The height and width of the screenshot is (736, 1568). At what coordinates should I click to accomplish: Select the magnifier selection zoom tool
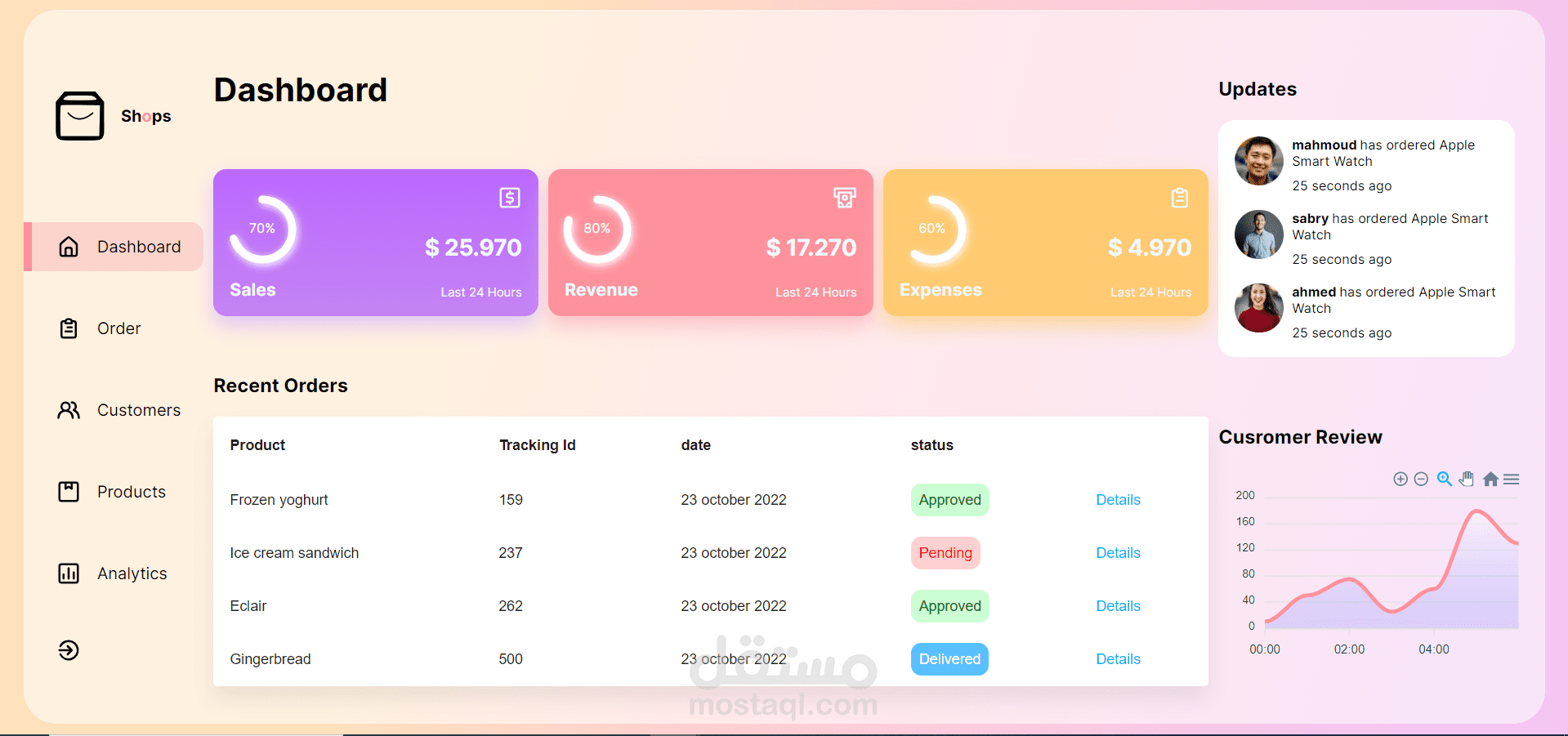coord(1445,480)
